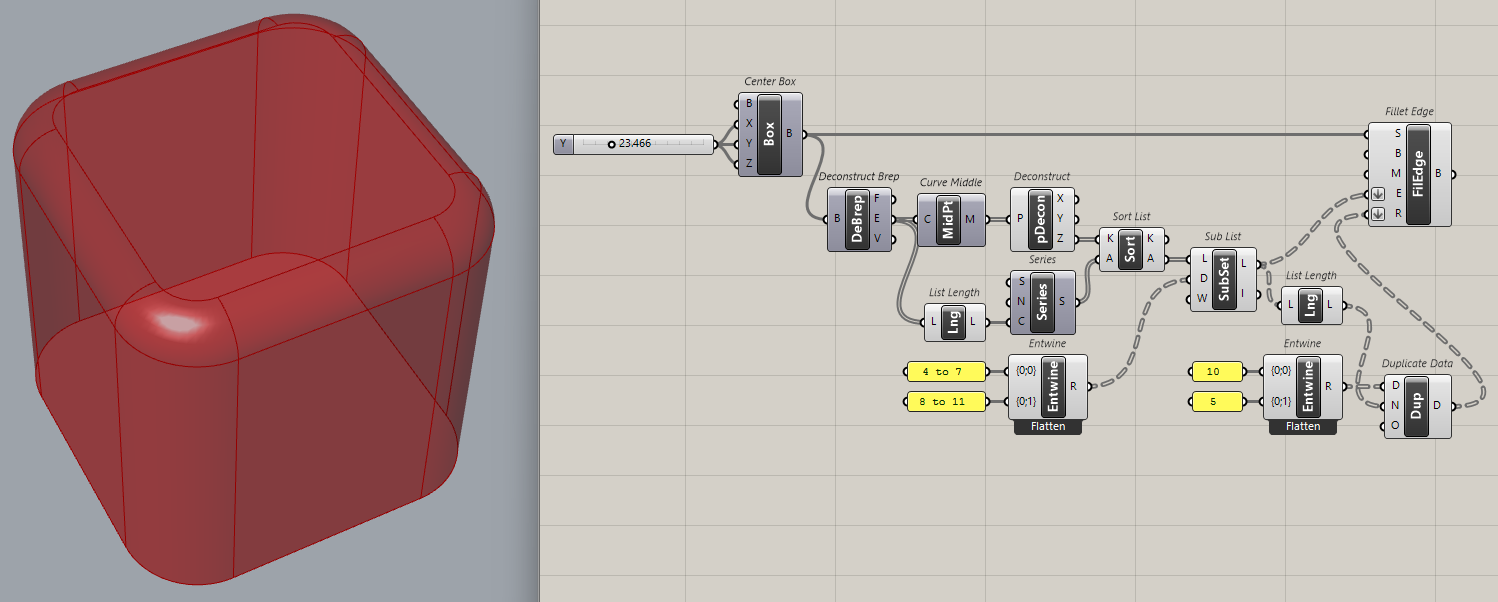Click the {0;1} input of the left Entwine
1498x602 pixels.
click(x=1026, y=402)
